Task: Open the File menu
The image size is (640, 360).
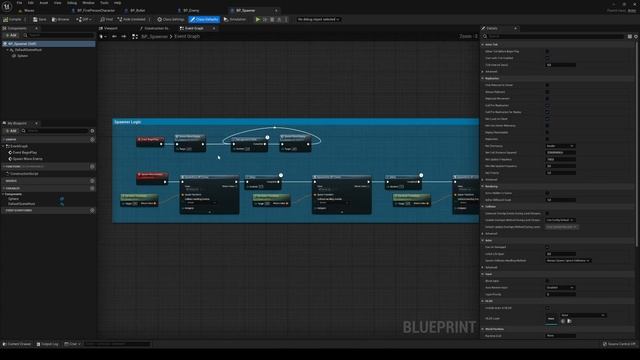Action: (x=19, y=3)
